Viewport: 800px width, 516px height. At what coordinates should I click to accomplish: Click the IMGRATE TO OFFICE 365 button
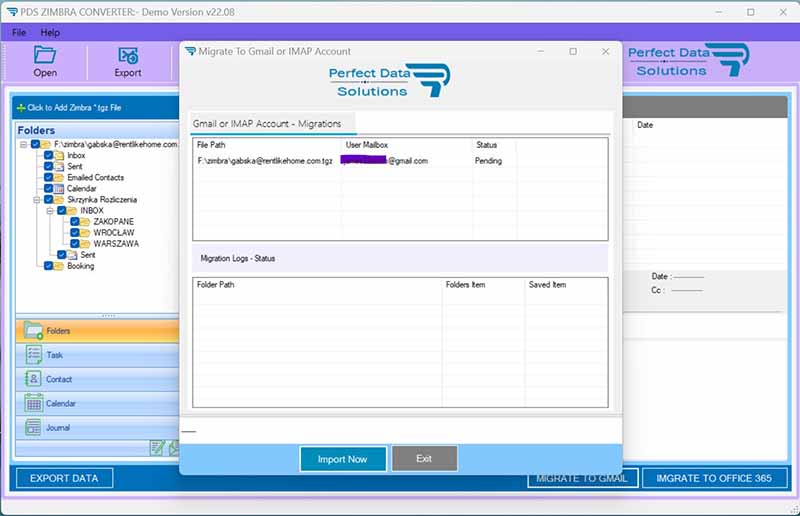pyautogui.click(x=714, y=478)
